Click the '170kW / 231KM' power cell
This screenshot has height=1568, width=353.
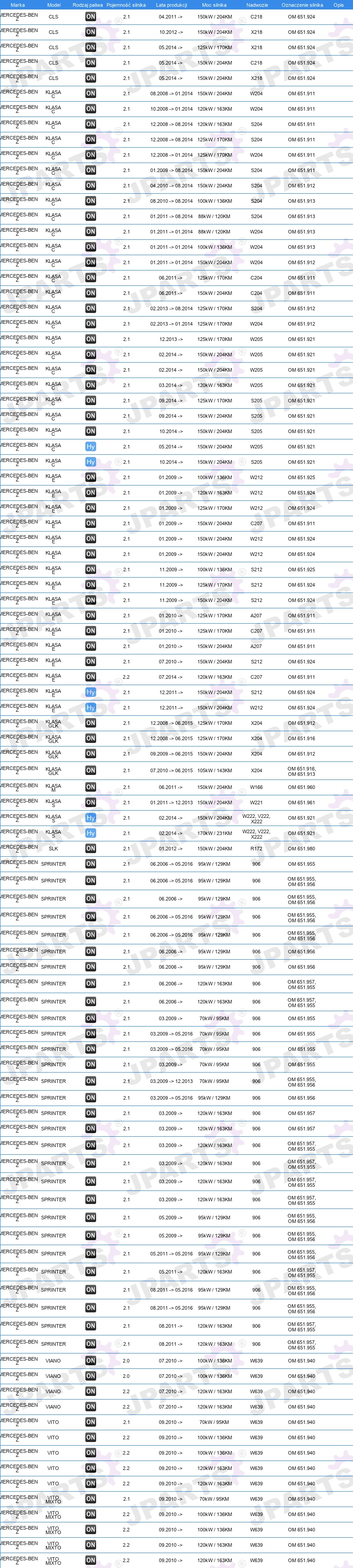[x=214, y=833]
